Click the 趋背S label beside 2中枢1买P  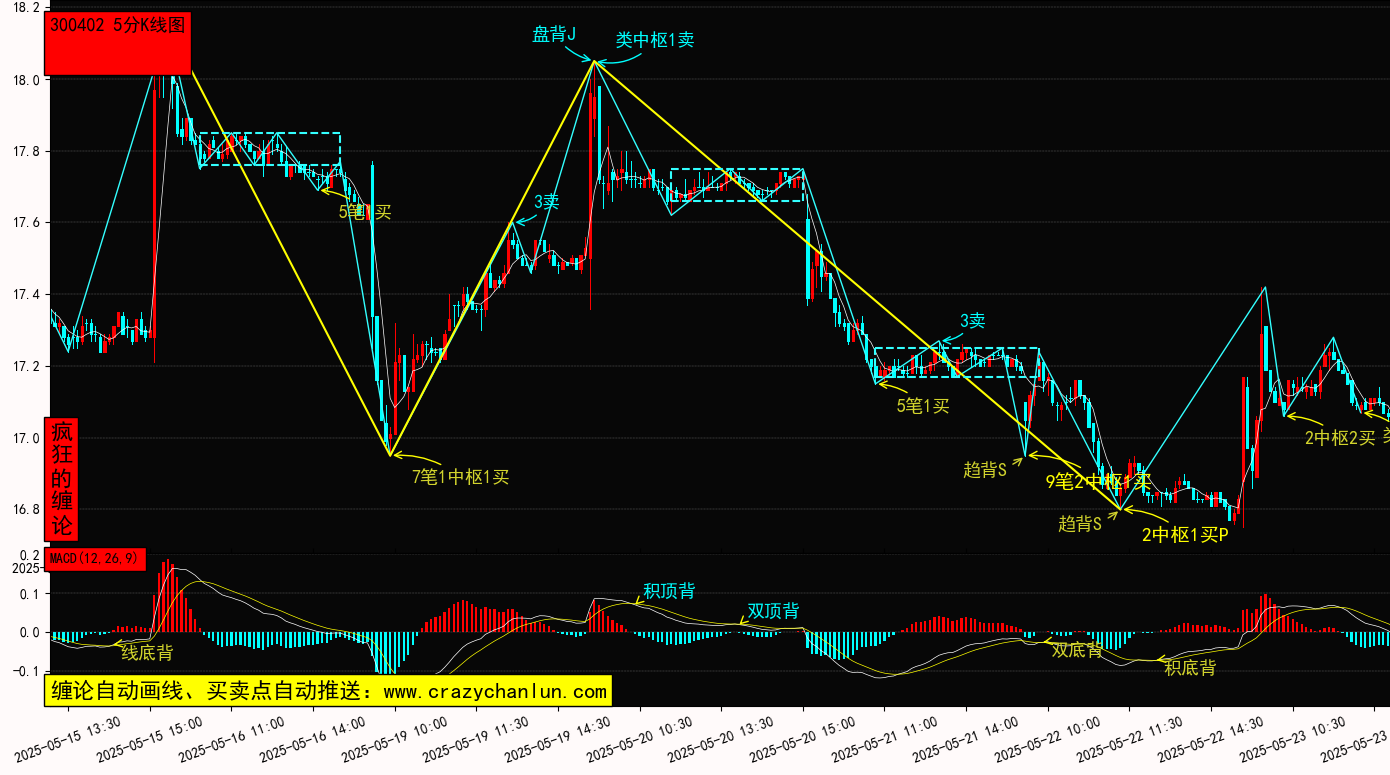coord(1080,523)
